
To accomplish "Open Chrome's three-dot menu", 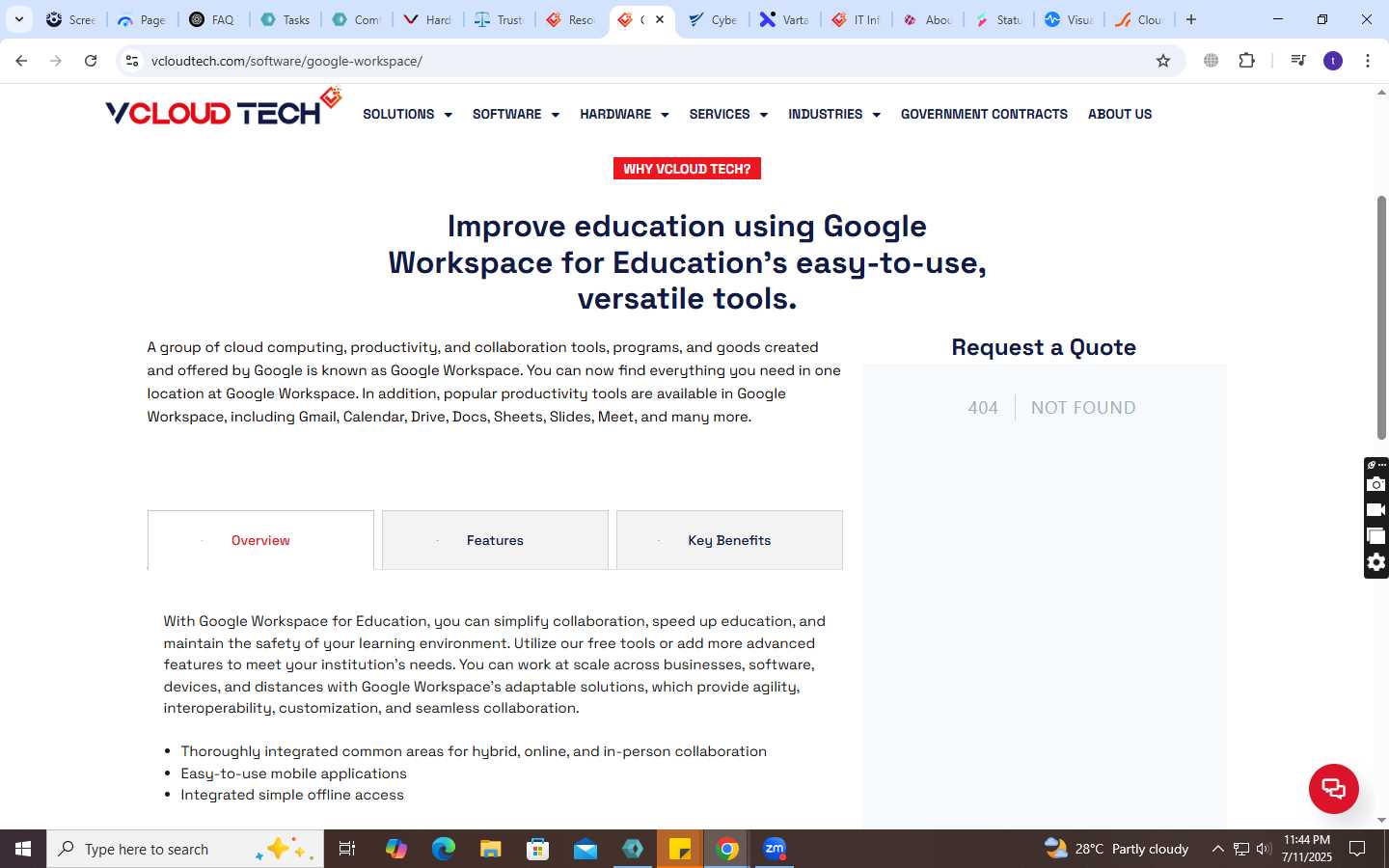I will [x=1368, y=61].
